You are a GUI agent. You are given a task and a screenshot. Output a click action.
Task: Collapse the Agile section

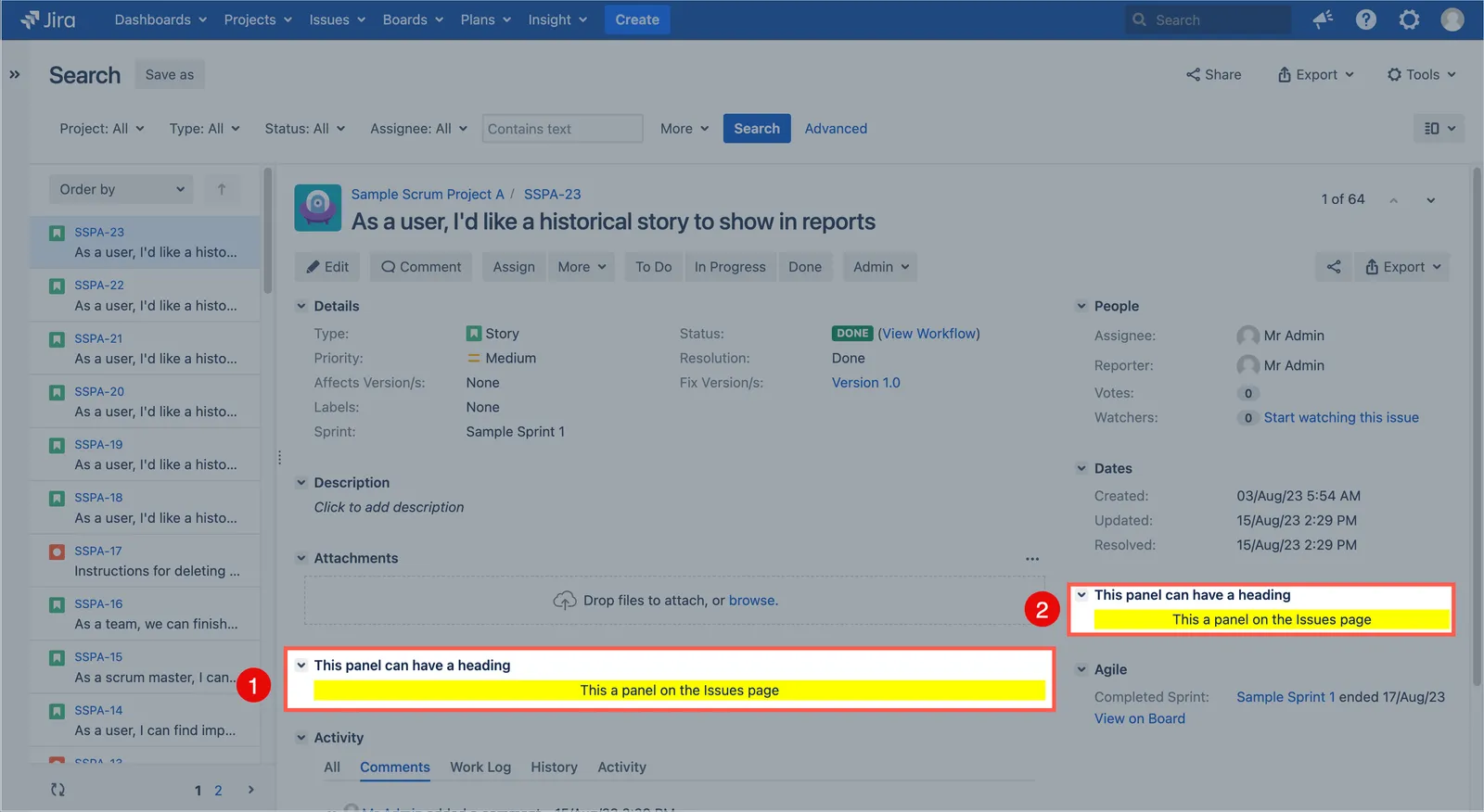[x=1081, y=669]
